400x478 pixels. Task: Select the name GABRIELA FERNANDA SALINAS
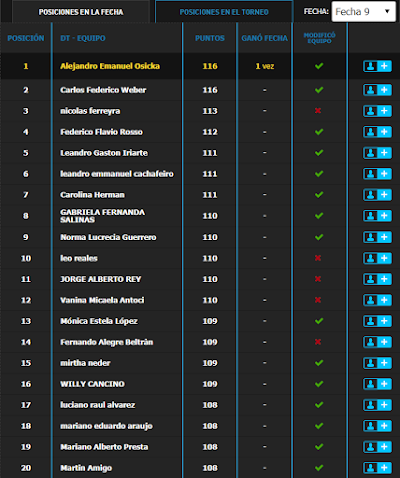click(103, 216)
